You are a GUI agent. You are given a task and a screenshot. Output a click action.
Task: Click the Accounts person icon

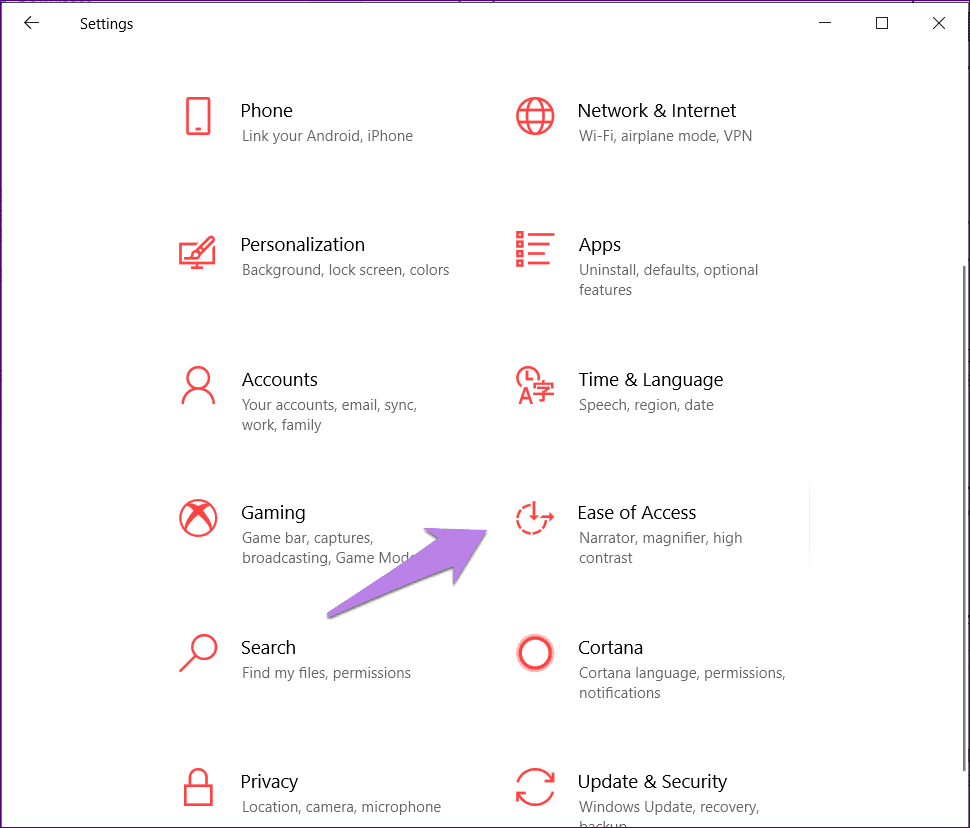[x=198, y=385]
